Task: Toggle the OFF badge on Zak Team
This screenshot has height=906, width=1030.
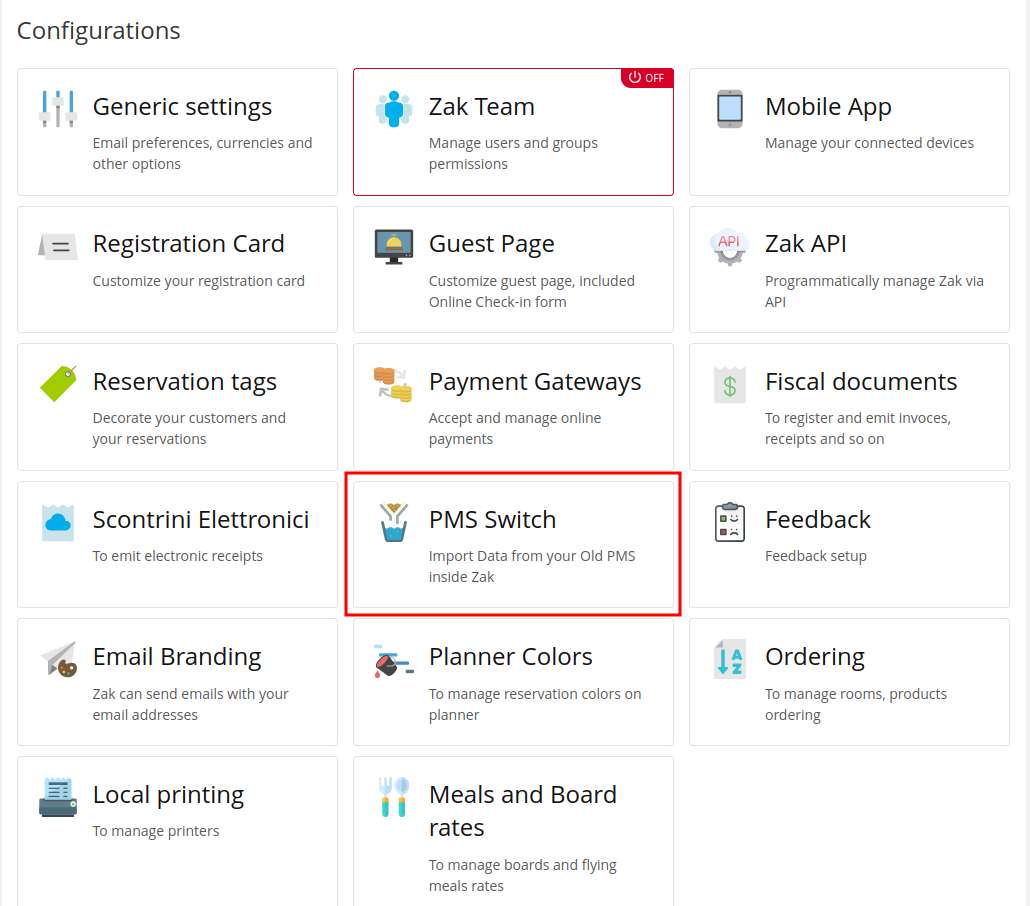Action: pos(646,78)
